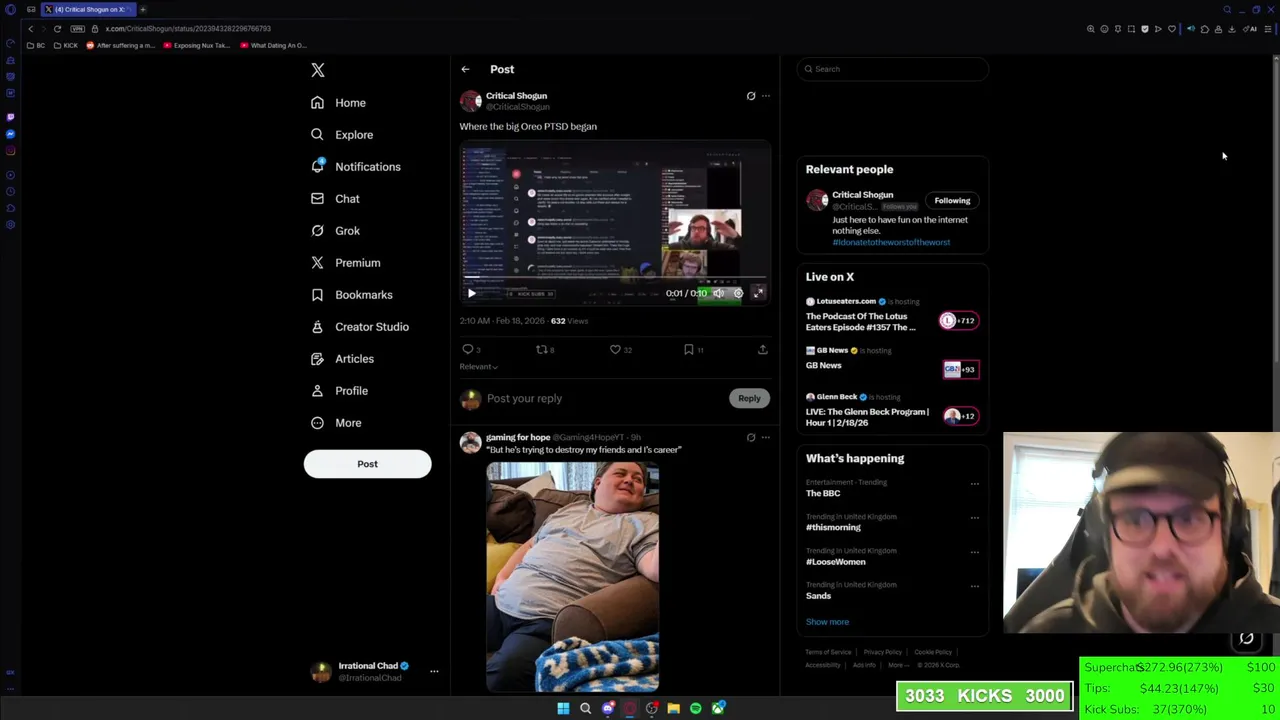Mute the video volume
The height and width of the screenshot is (720, 1280).
[718, 293]
